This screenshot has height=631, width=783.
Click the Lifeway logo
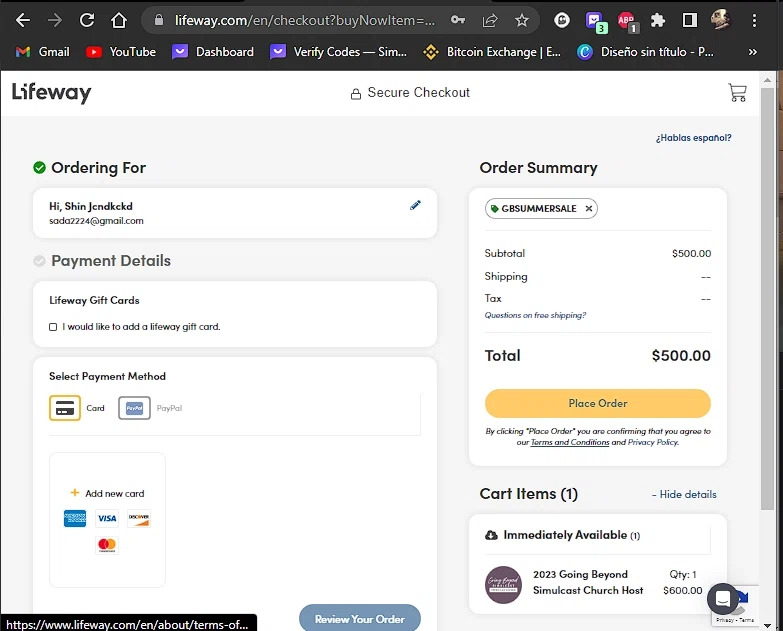[51, 92]
